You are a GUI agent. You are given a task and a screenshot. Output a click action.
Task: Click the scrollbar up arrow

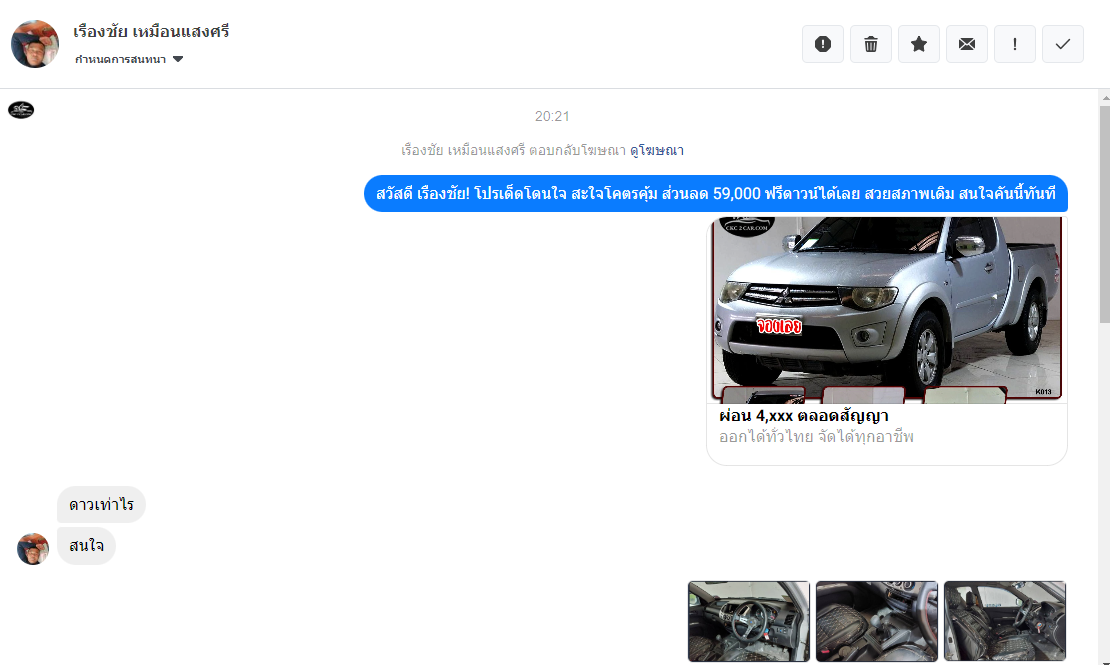pyautogui.click(x=1104, y=97)
